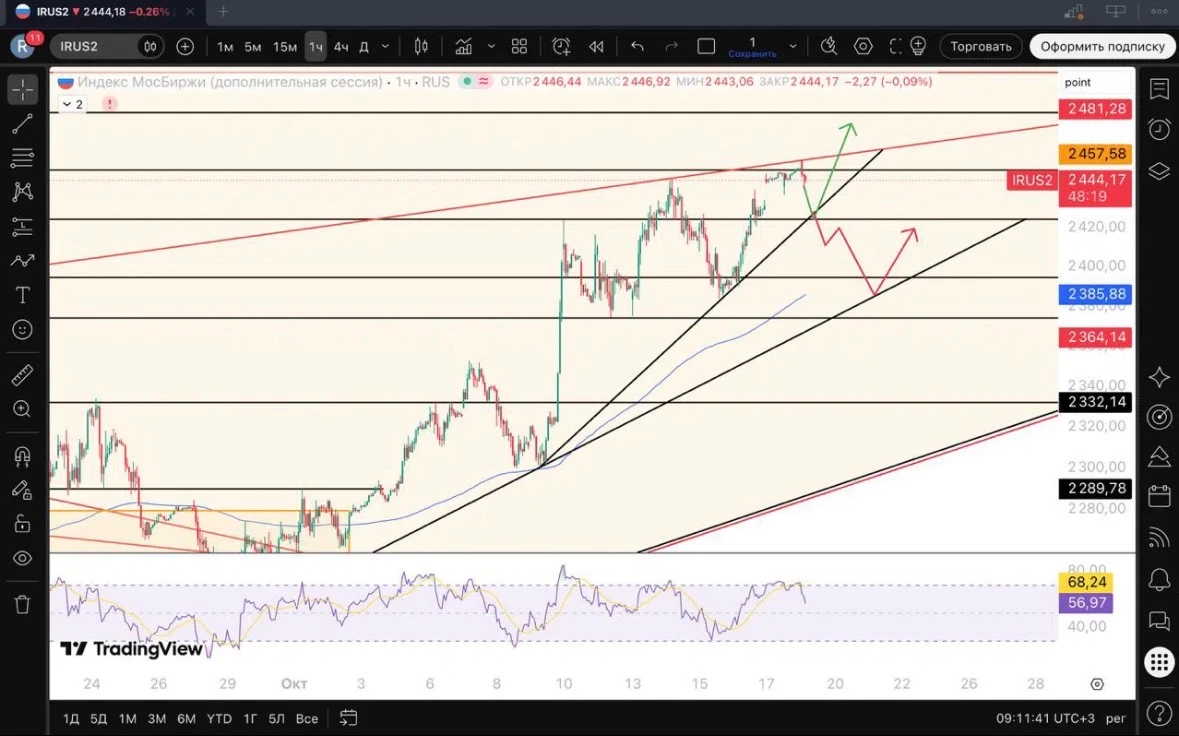Viewport: 1179px width, 736px height.
Task: Hide all drawings with eye icon
Action: (x=23, y=558)
